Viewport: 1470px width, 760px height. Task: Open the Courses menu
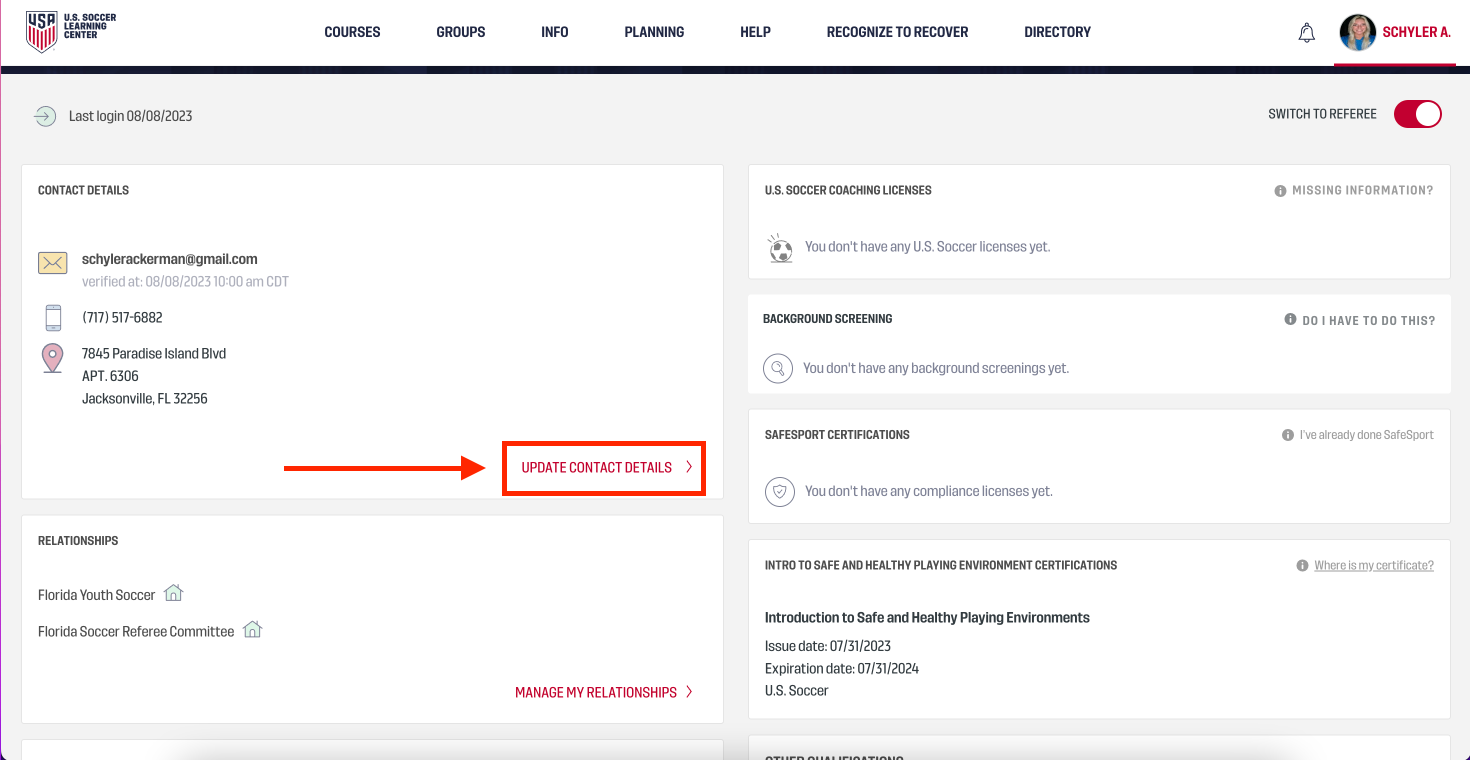pos(352,32)
